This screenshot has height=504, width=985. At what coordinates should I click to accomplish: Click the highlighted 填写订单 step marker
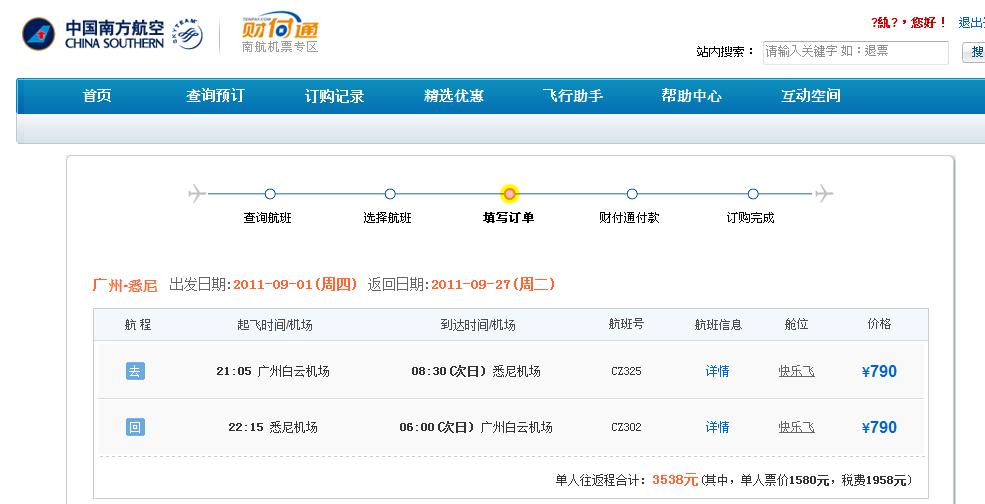click(x=510, y=194)
